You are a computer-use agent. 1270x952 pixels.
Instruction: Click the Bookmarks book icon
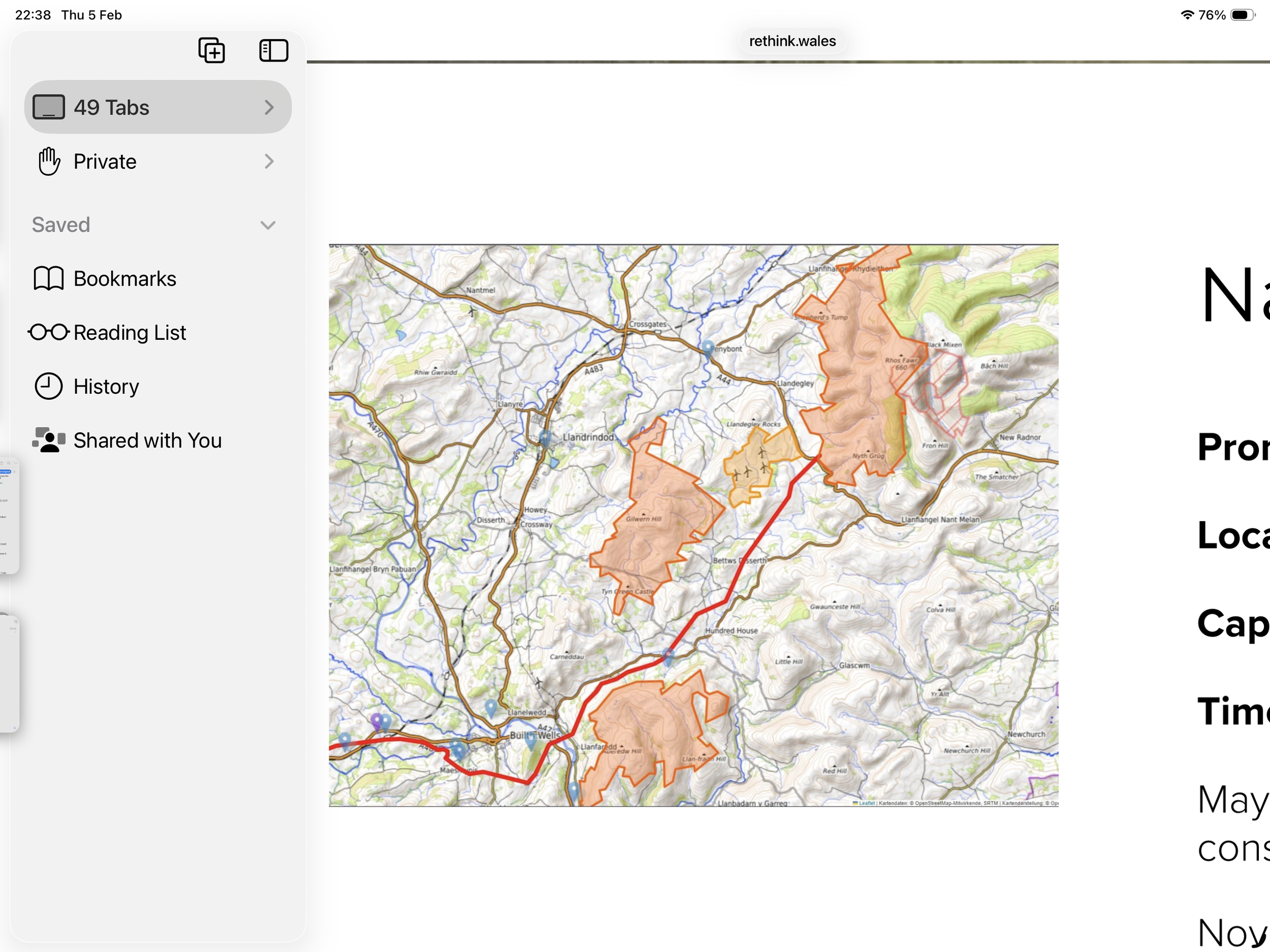[x=48, y=278]
